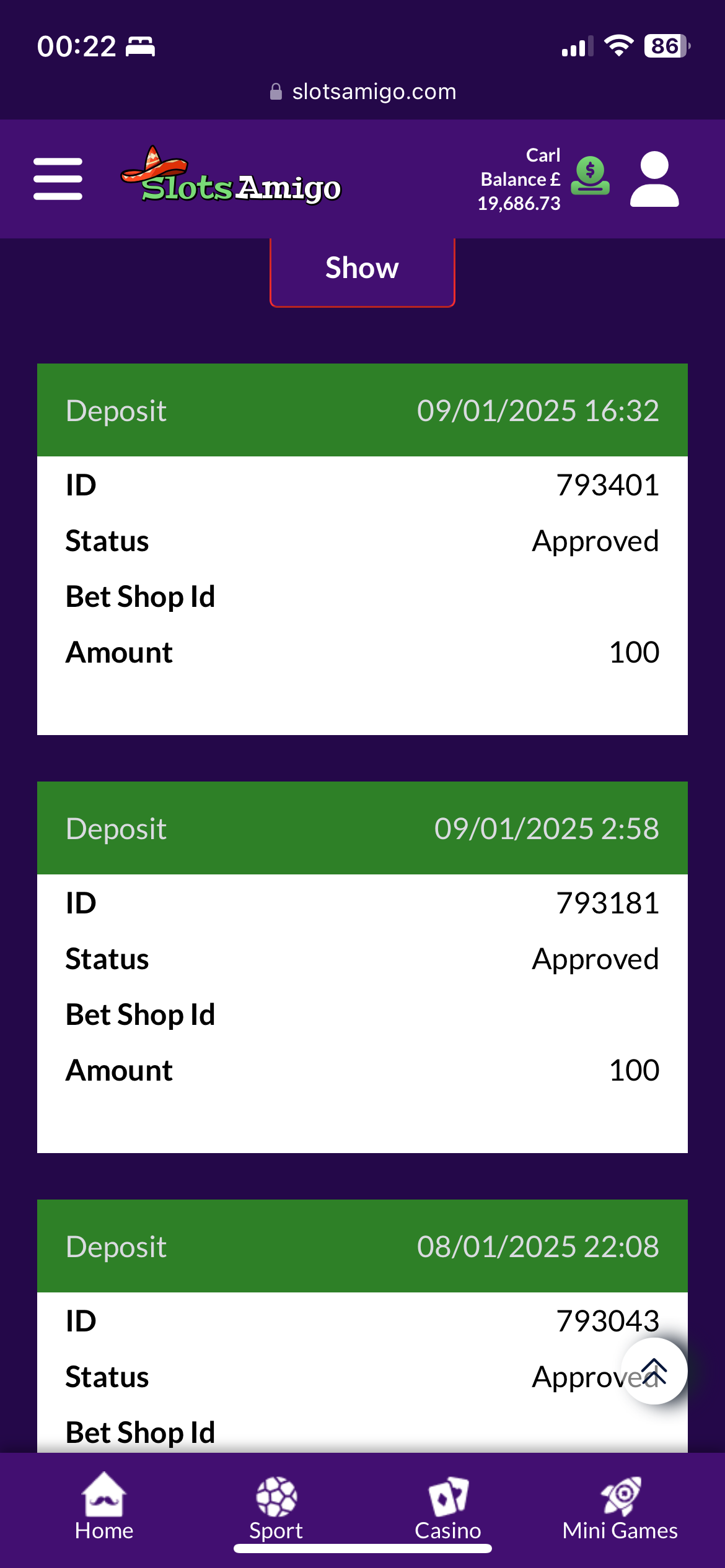
Task: Open the hamburger menu
Action: coord(58,179)
